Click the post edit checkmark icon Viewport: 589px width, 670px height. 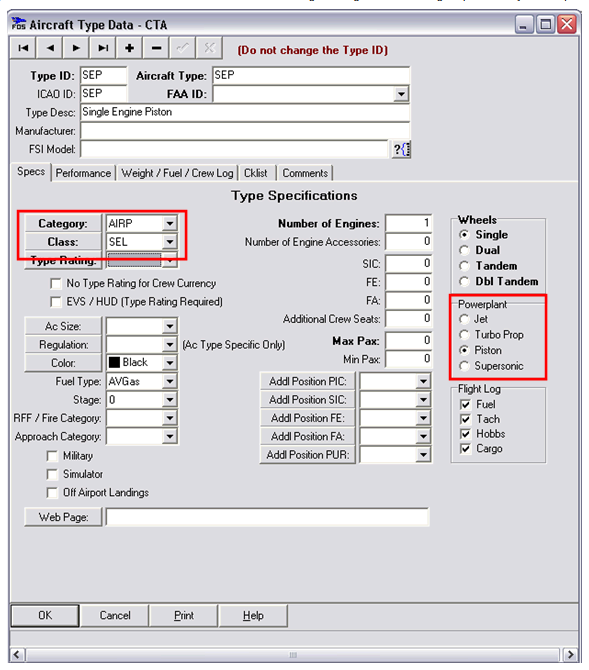(x=183, y=48)
